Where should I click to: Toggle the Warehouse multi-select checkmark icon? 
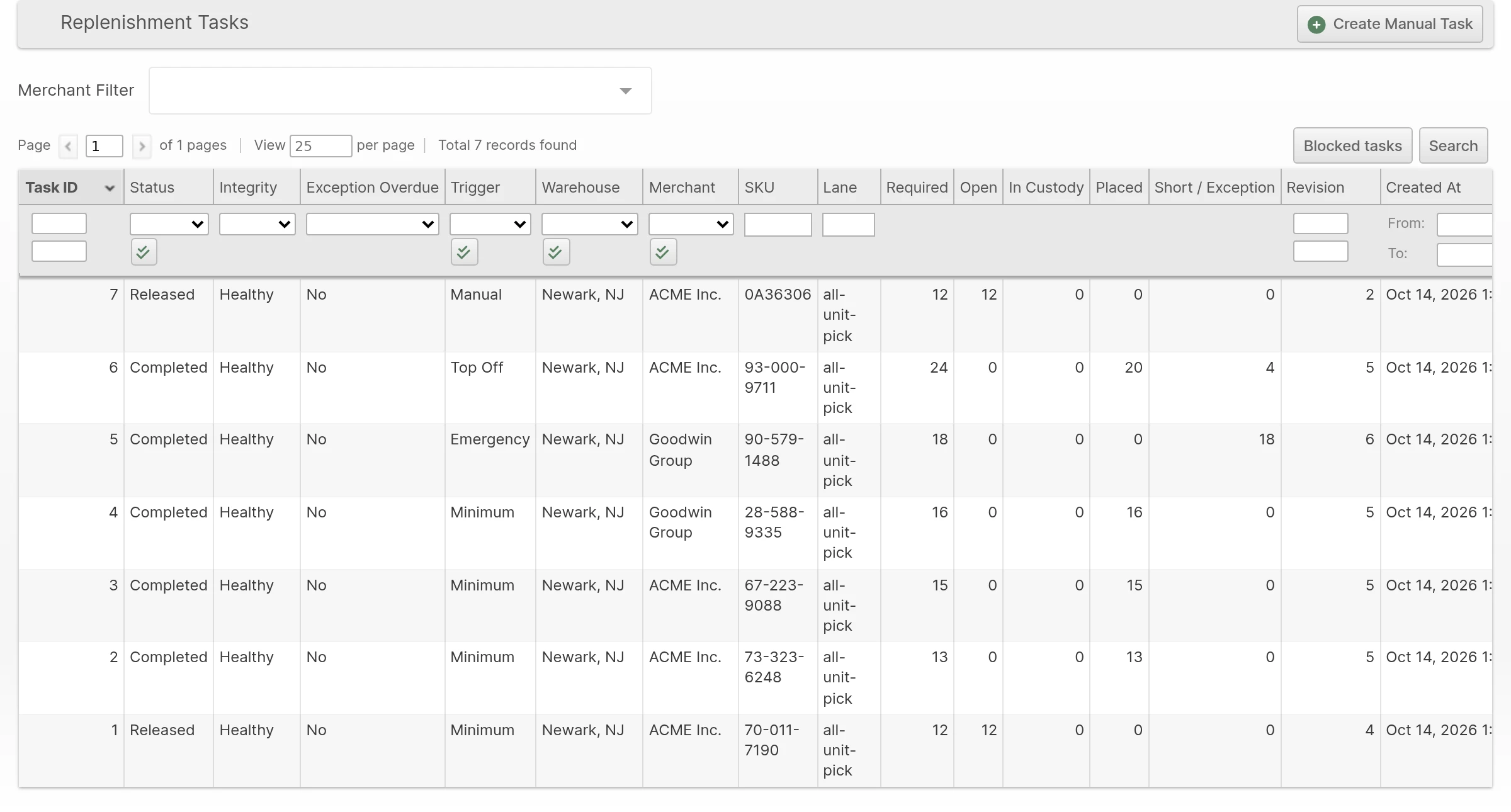(556, 252)
